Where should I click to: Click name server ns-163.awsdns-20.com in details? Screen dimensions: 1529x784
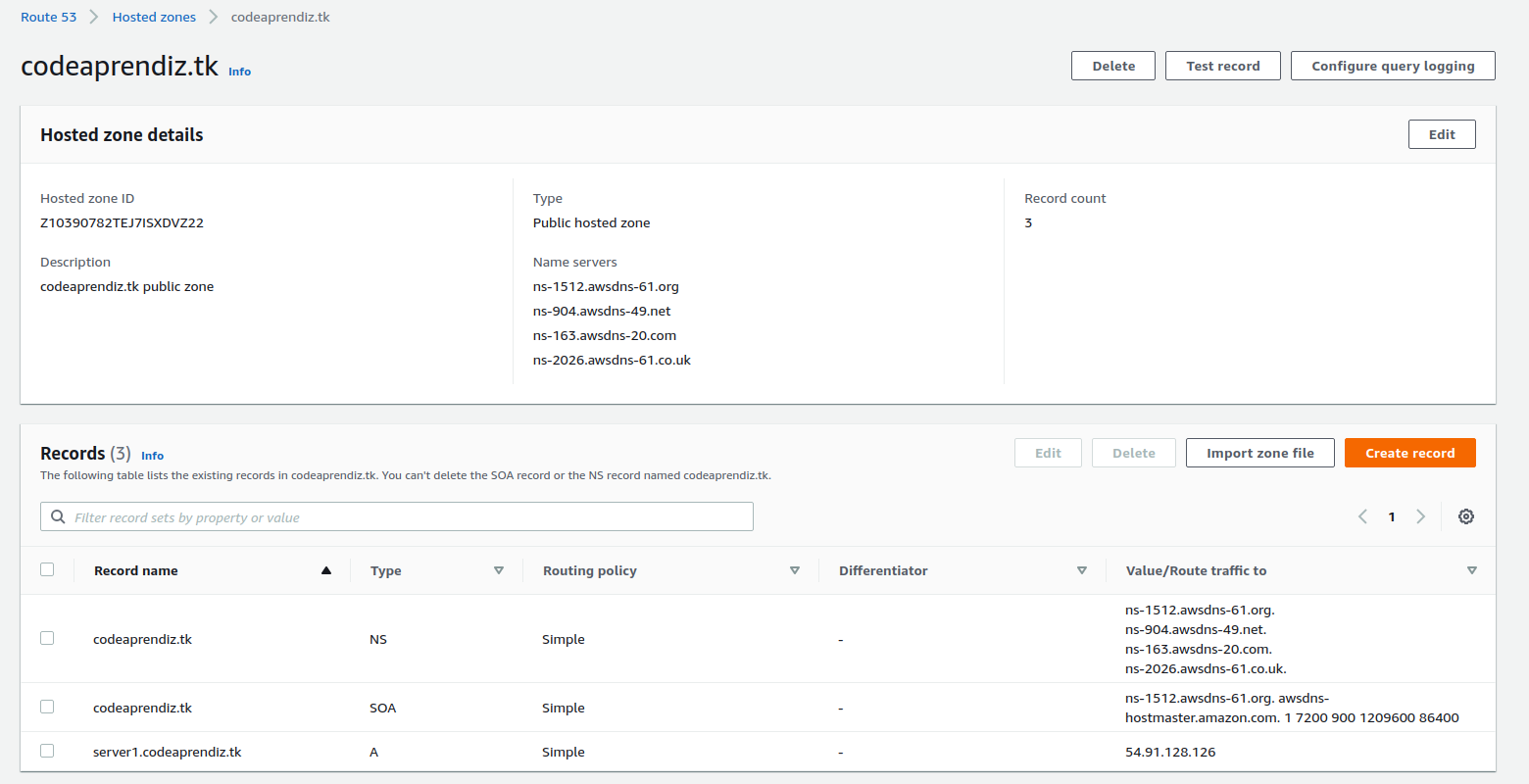pos(605,335)
